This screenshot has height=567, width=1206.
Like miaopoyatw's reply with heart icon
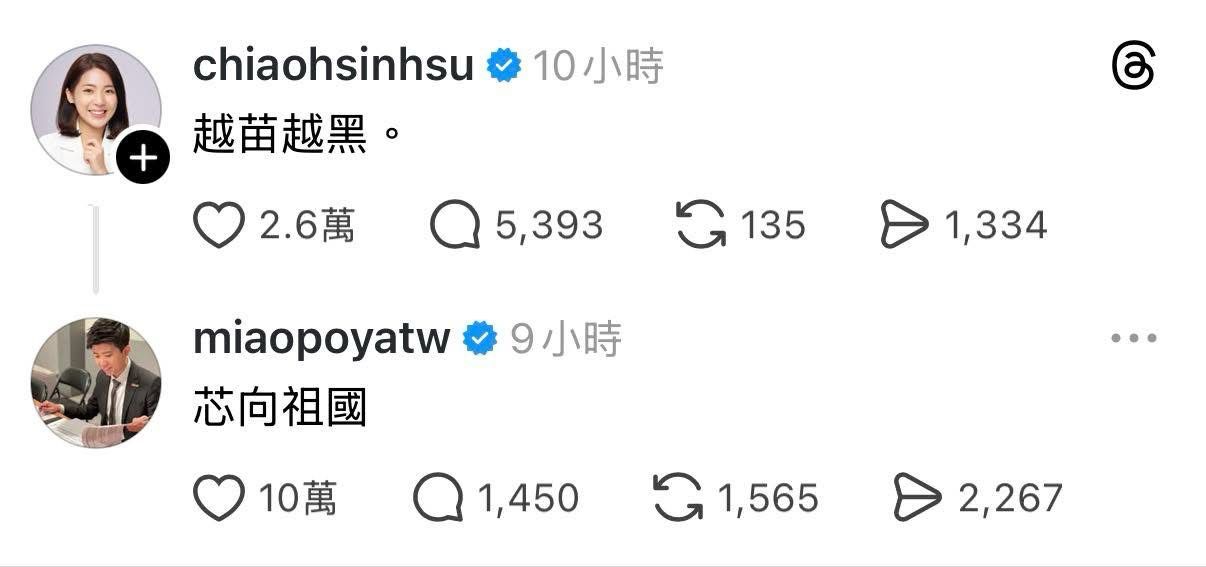pyautogui.click(x=218, y=498)
